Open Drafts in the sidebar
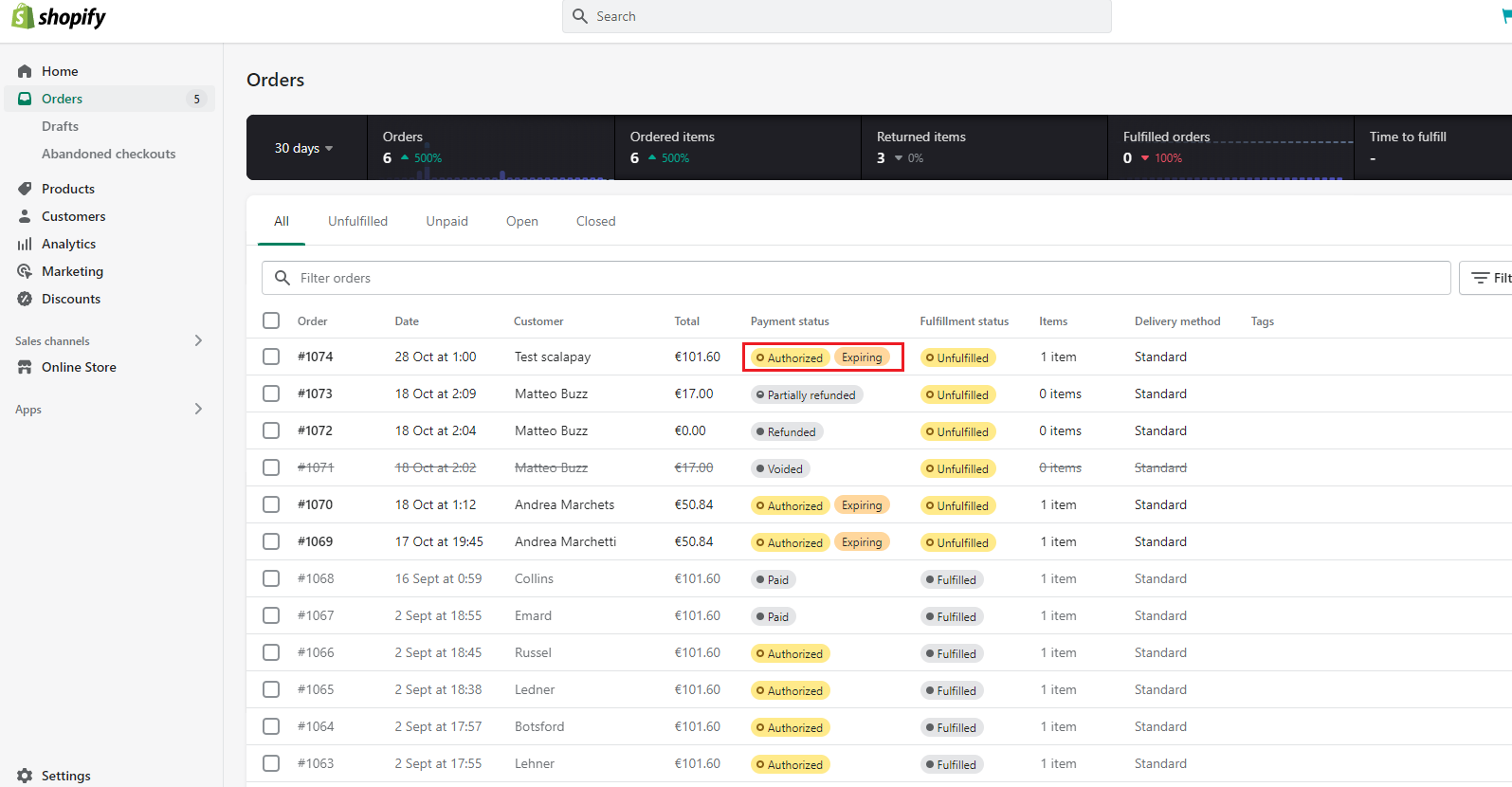The image size is (1512, 787). click(x=60, y=126)
